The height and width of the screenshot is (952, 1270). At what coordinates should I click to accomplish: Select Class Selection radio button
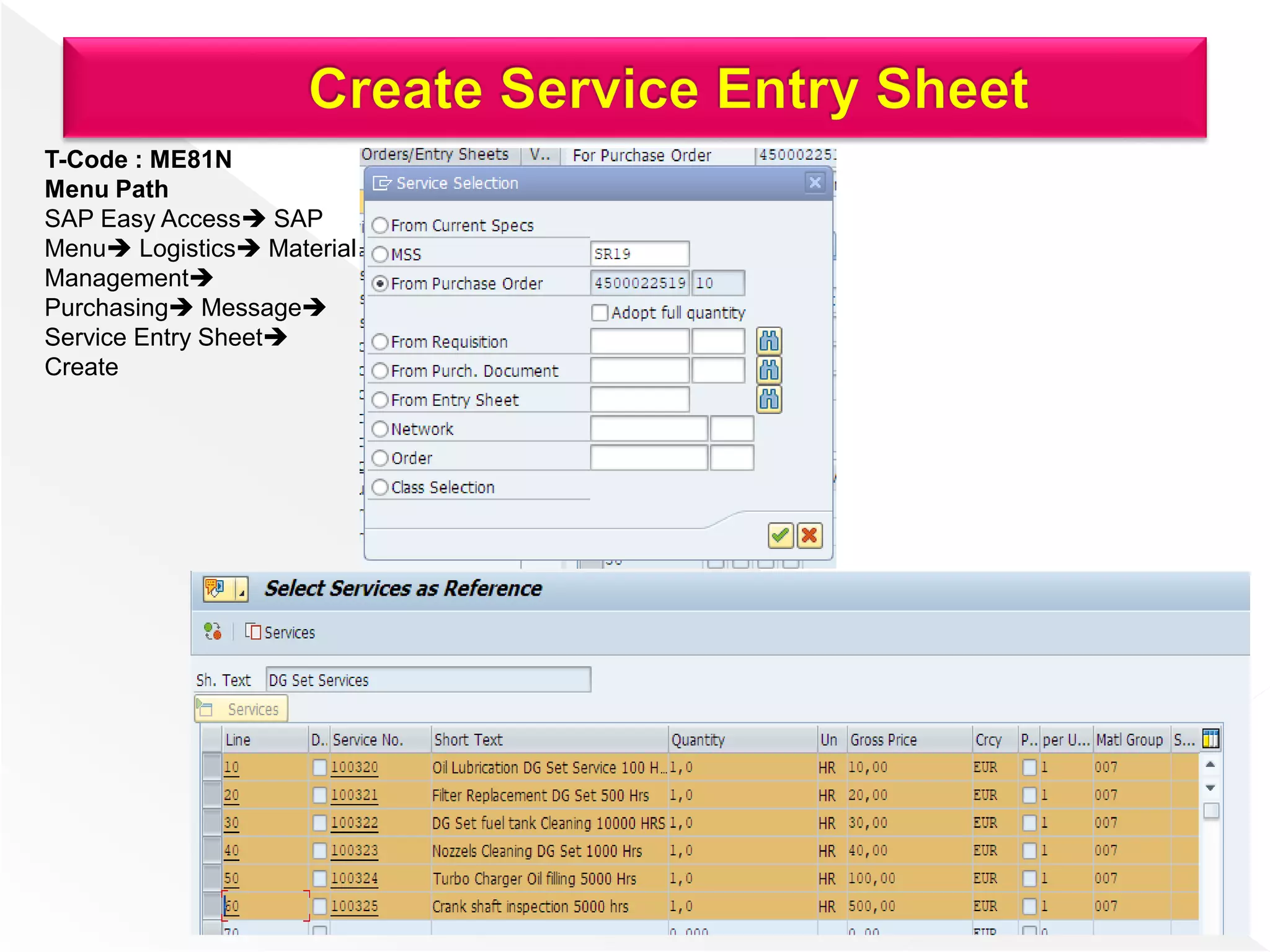[380, 487]
